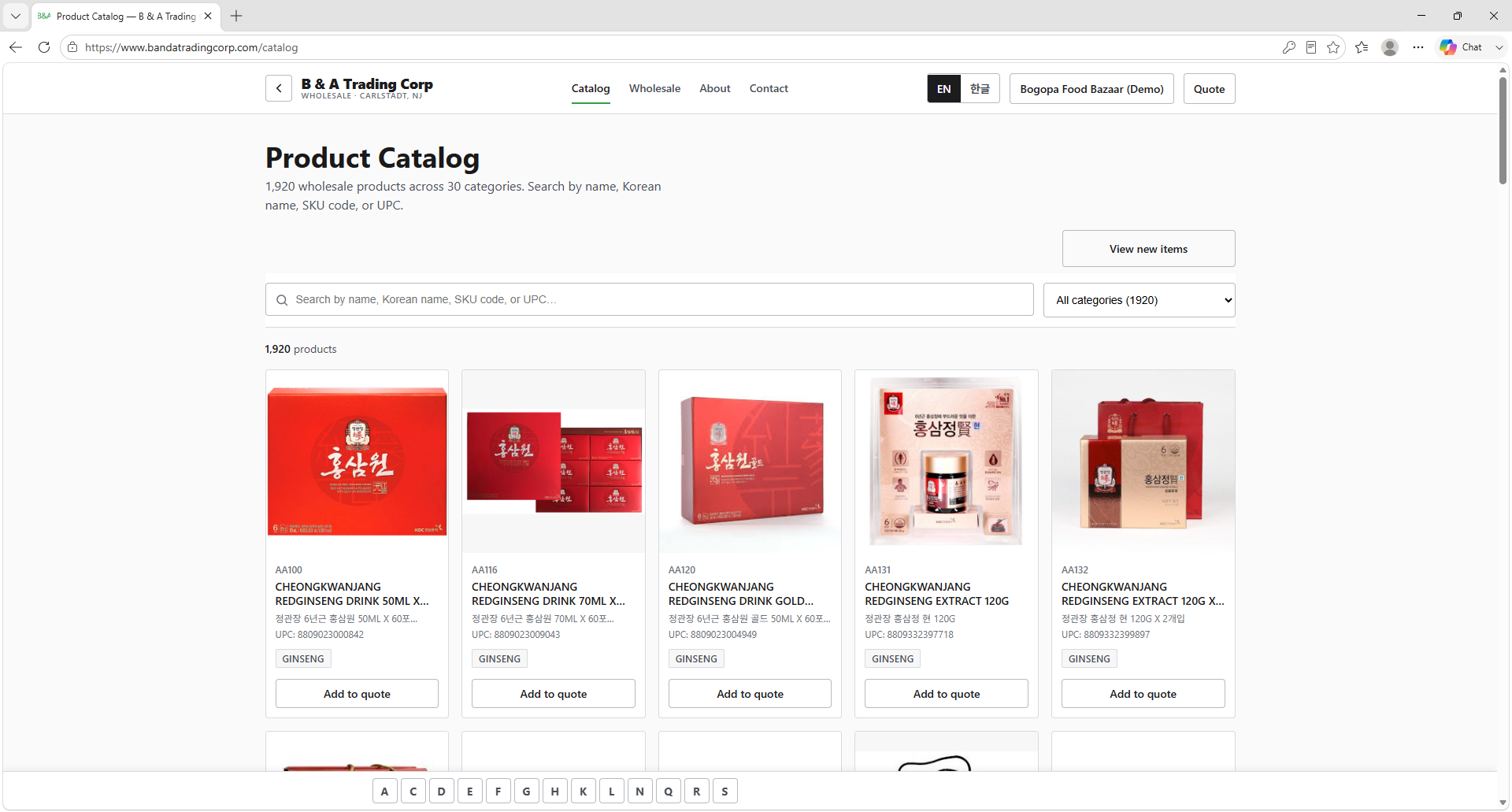1512x812 pixels.
Task: Reload the page with refresh icon
Action: (44, 47)
